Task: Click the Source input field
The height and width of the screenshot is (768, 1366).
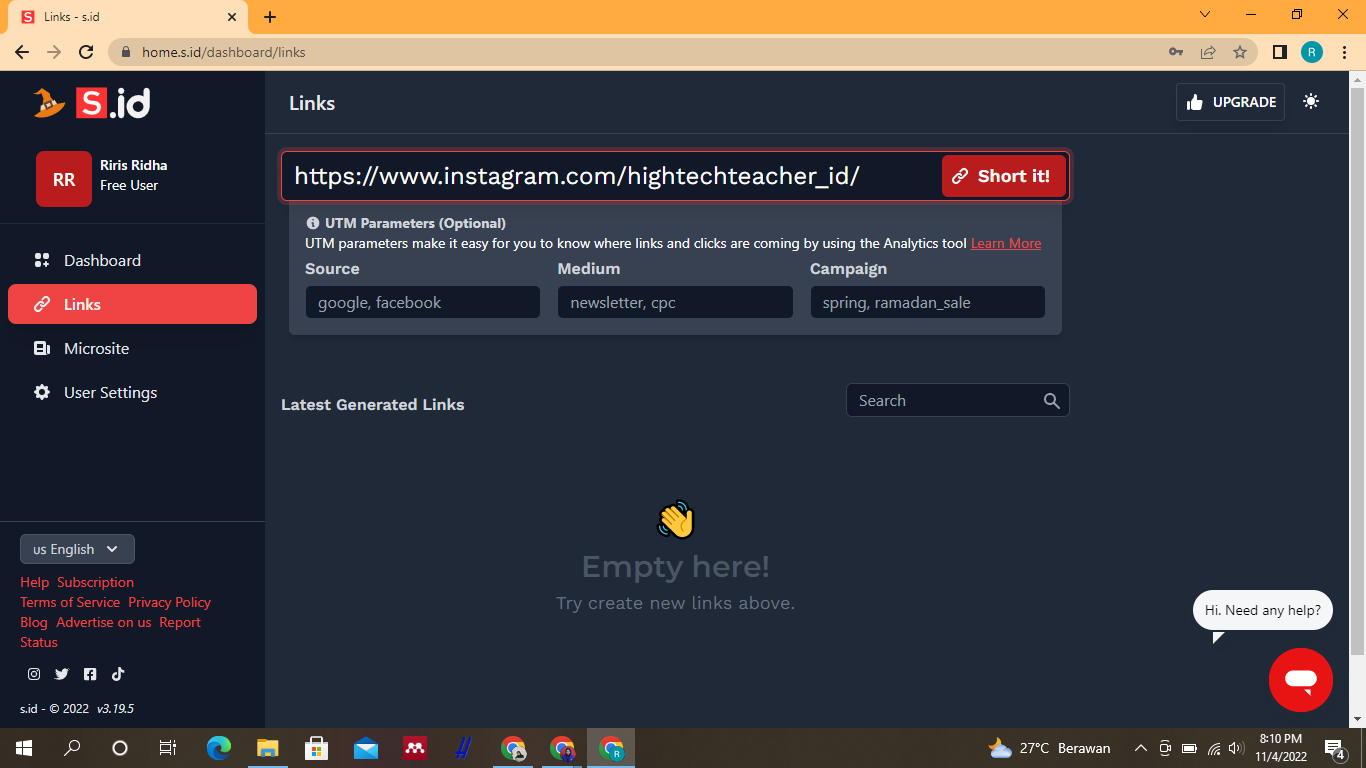Action: tap(422, 302)
